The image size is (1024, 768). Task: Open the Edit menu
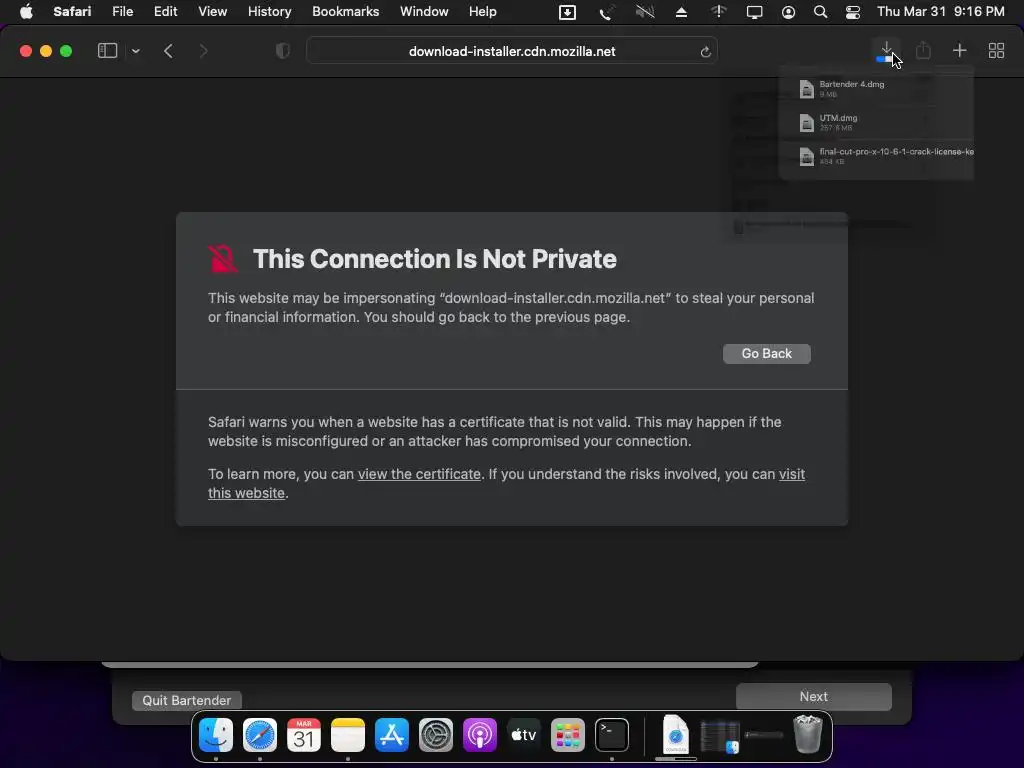tap(165, 12)
